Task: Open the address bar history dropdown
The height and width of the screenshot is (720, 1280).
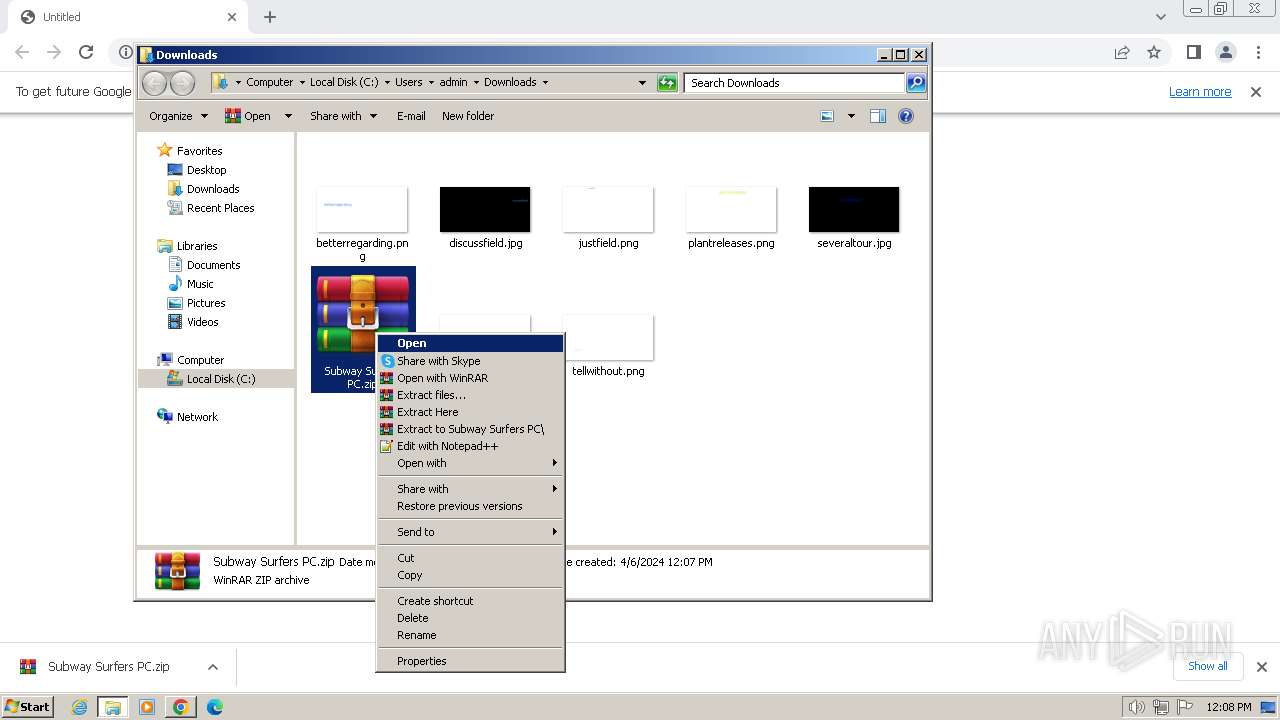Action: click(x=642, y=83)
